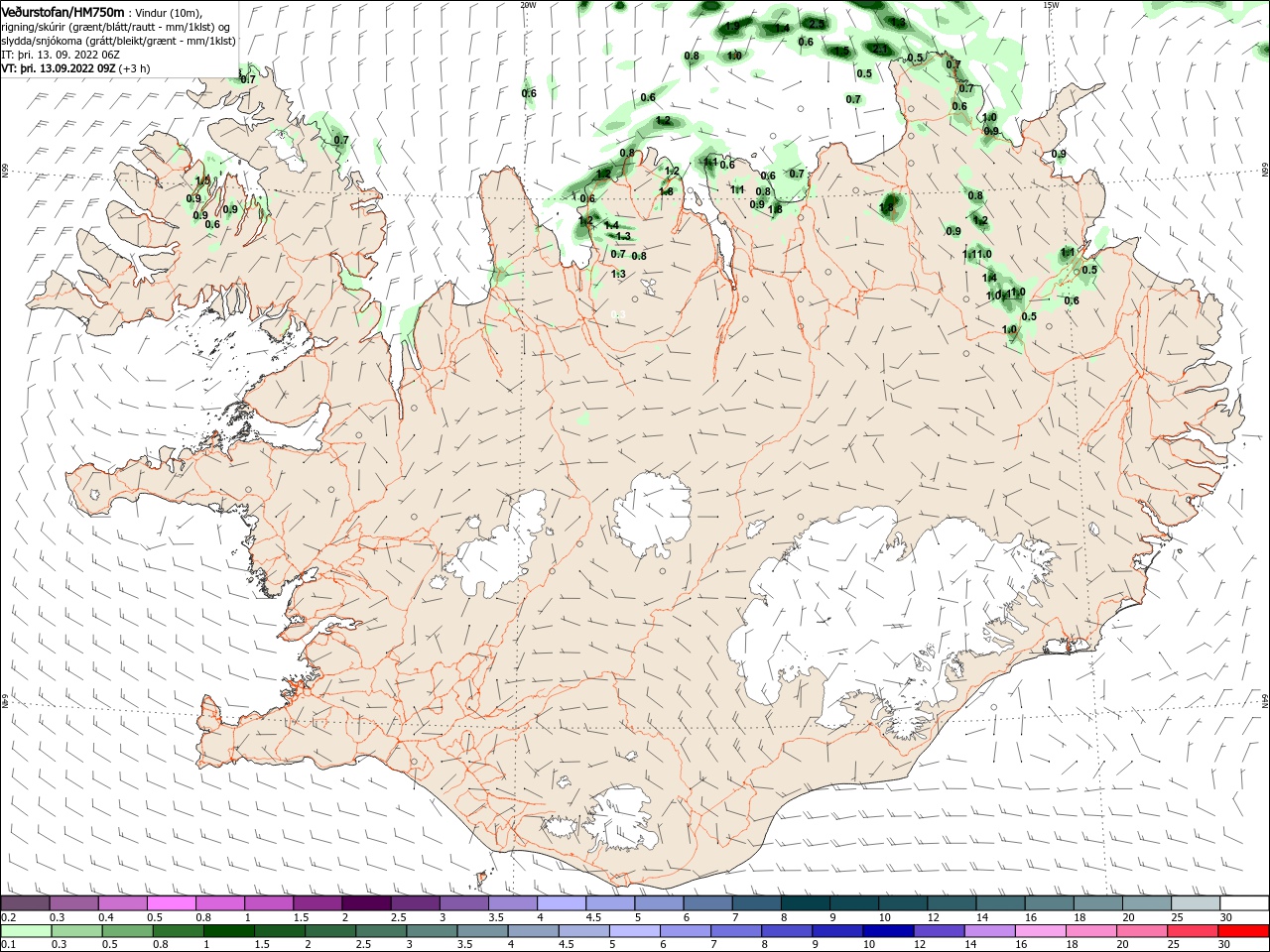1270x952 pixels.
Task: Pick upper legend pale gray swatch between 25 and 30
Action: (x=1196, y=903)
